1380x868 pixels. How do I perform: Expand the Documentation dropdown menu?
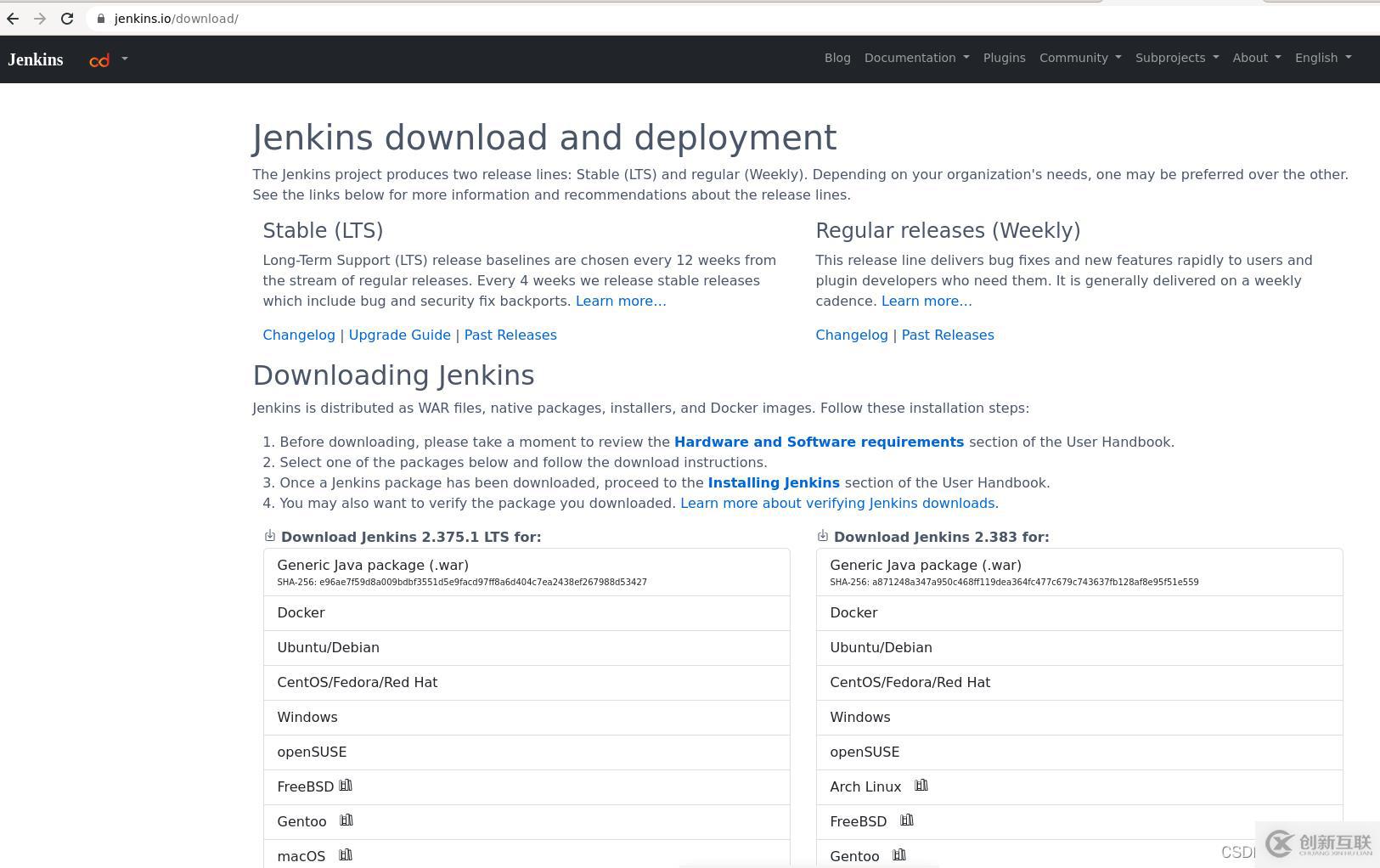click(x=915, y=58)
